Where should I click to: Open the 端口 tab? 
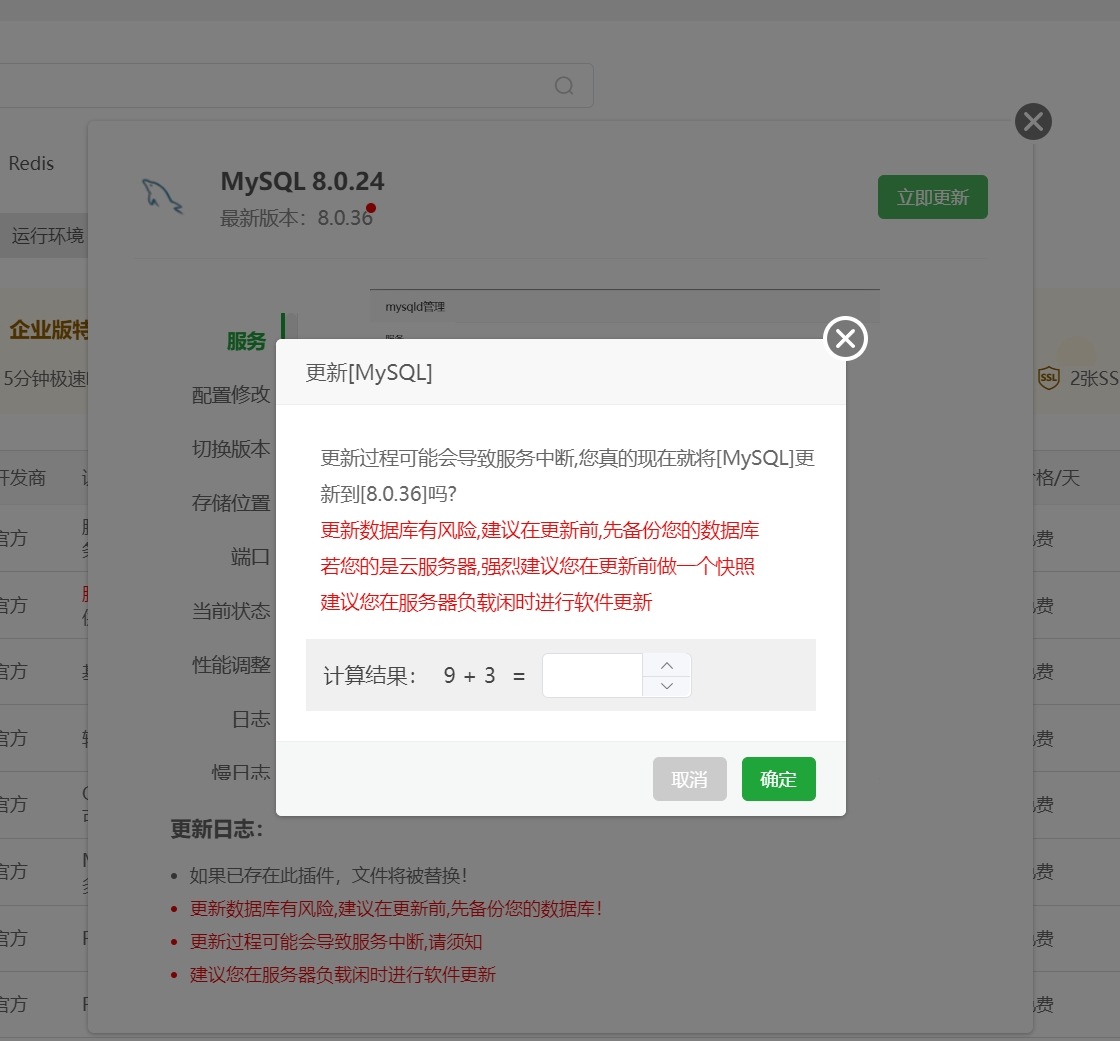pos(250,557)
